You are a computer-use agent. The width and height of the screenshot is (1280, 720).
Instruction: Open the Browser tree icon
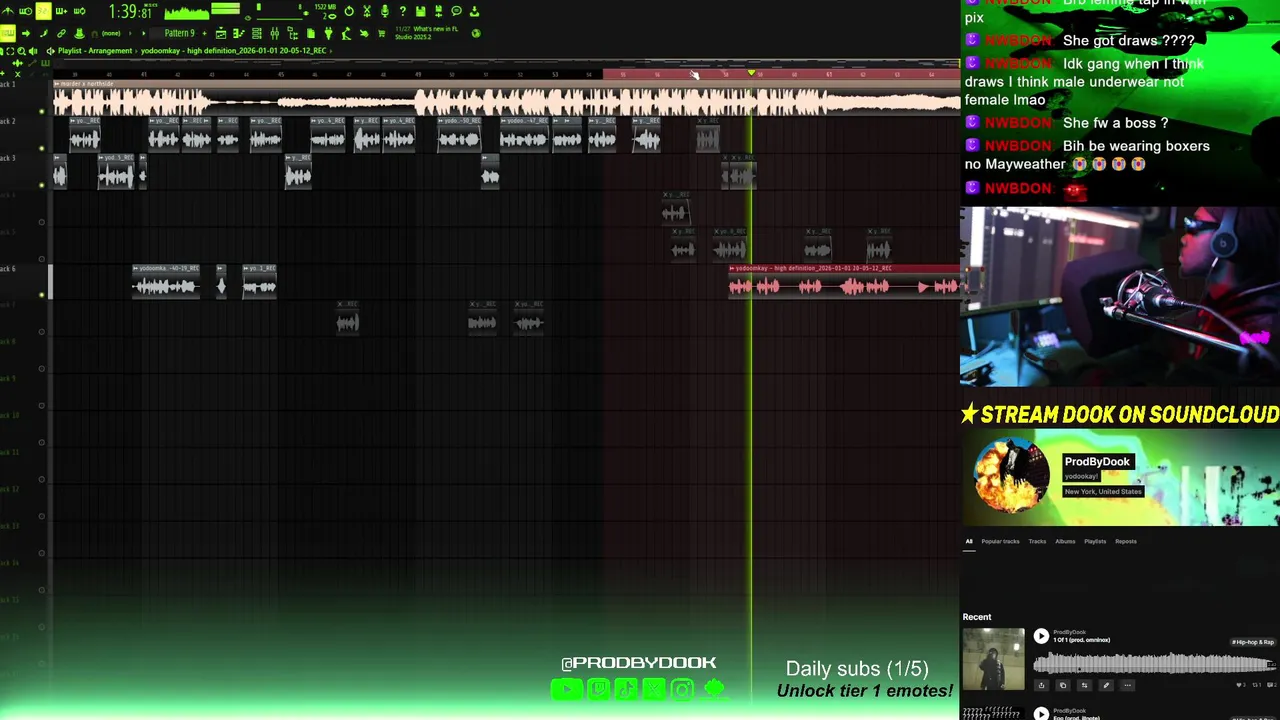pos(293,33)
